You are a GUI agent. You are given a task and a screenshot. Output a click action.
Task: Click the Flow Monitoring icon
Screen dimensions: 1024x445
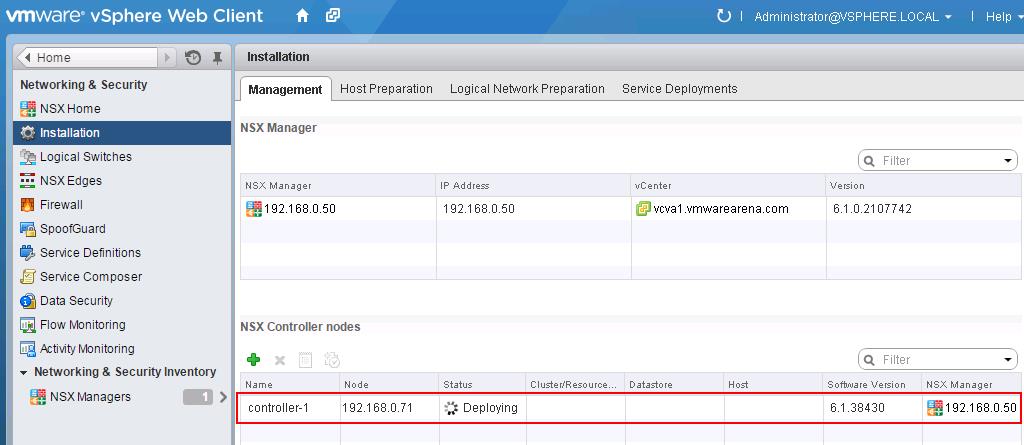(27, 325)
